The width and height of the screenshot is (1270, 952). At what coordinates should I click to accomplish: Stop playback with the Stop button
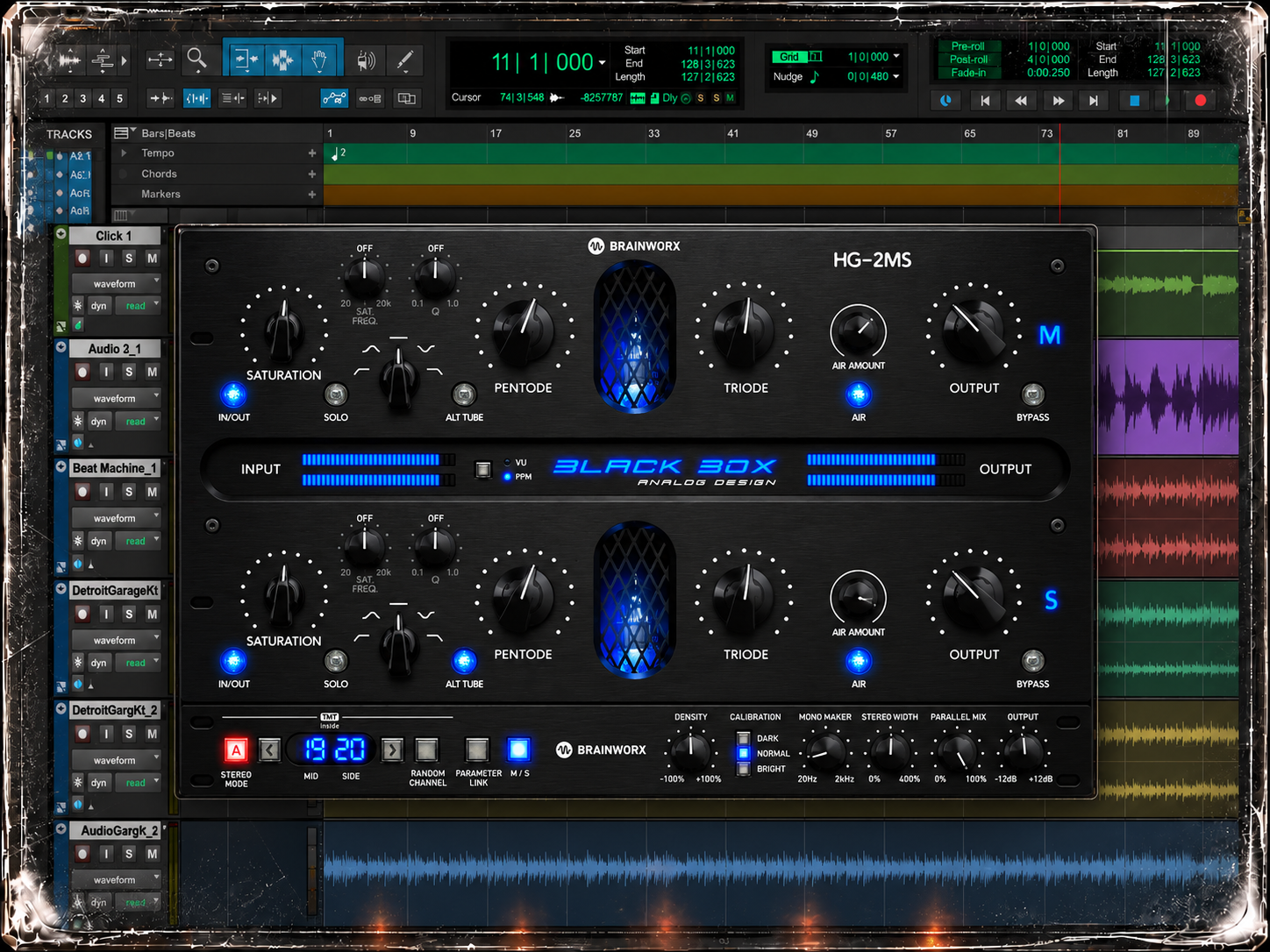tap(1133, 101)
